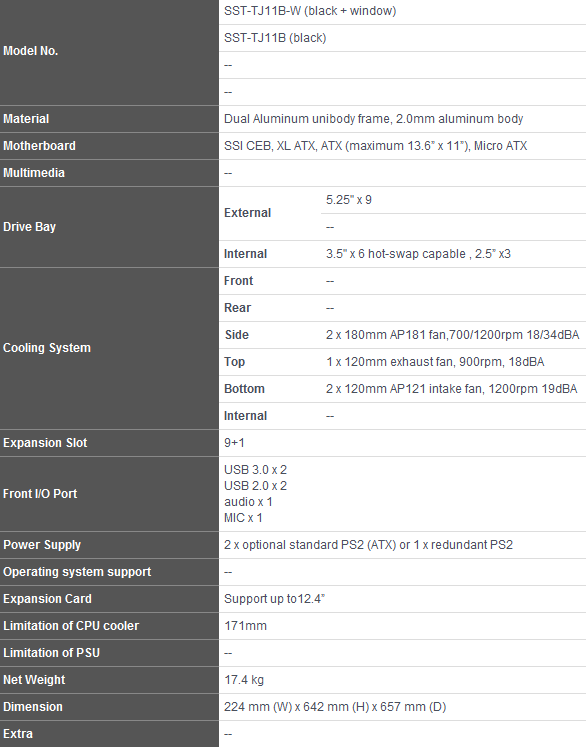The image size is (587, 747).
Task: Click the Motherboard row header
Action: (x=109, y=146)
